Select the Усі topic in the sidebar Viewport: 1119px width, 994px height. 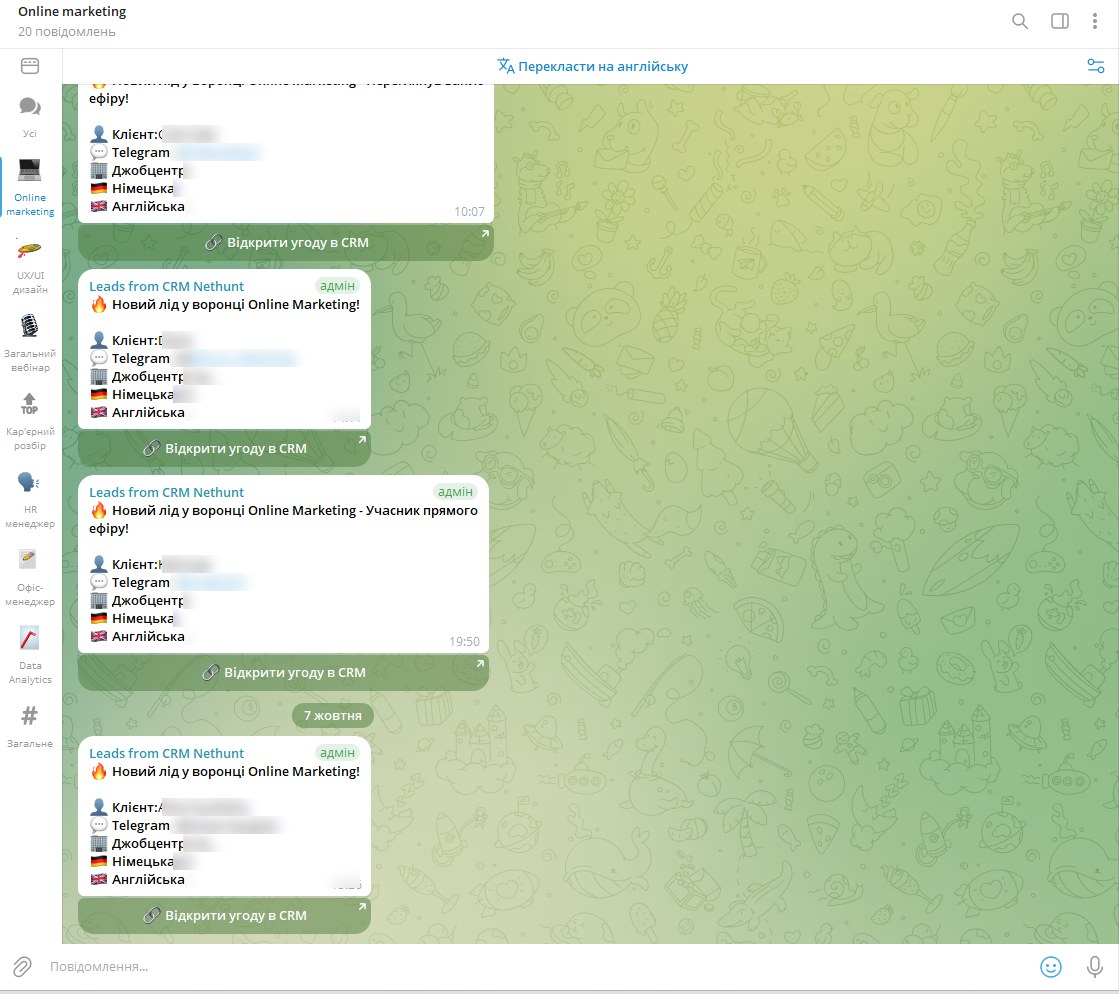click(30, 117)
